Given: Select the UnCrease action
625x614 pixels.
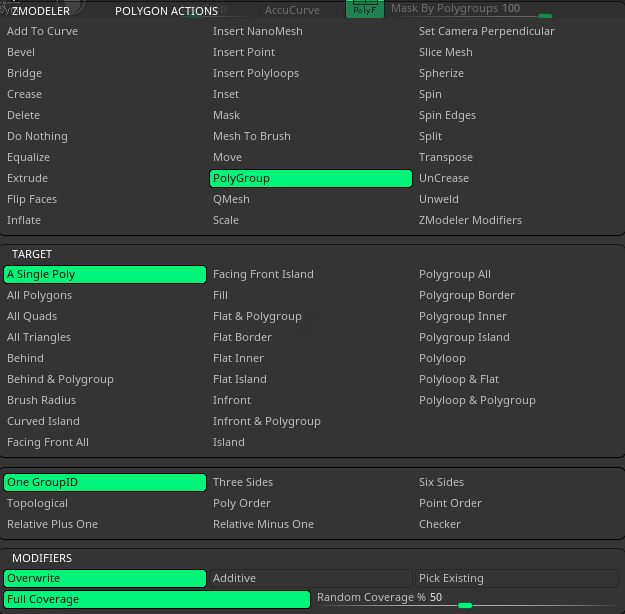Looking at the screenshot, I should [444, 178].
